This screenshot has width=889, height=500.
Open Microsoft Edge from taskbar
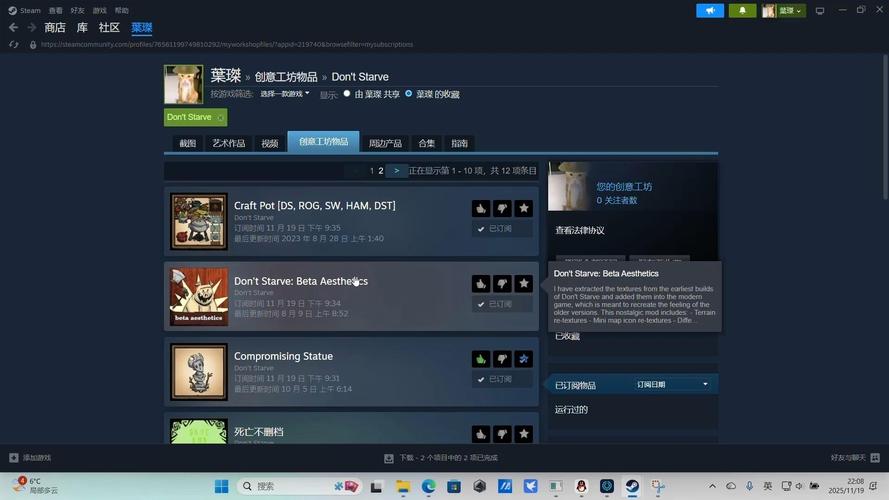[x=428, y=486]
